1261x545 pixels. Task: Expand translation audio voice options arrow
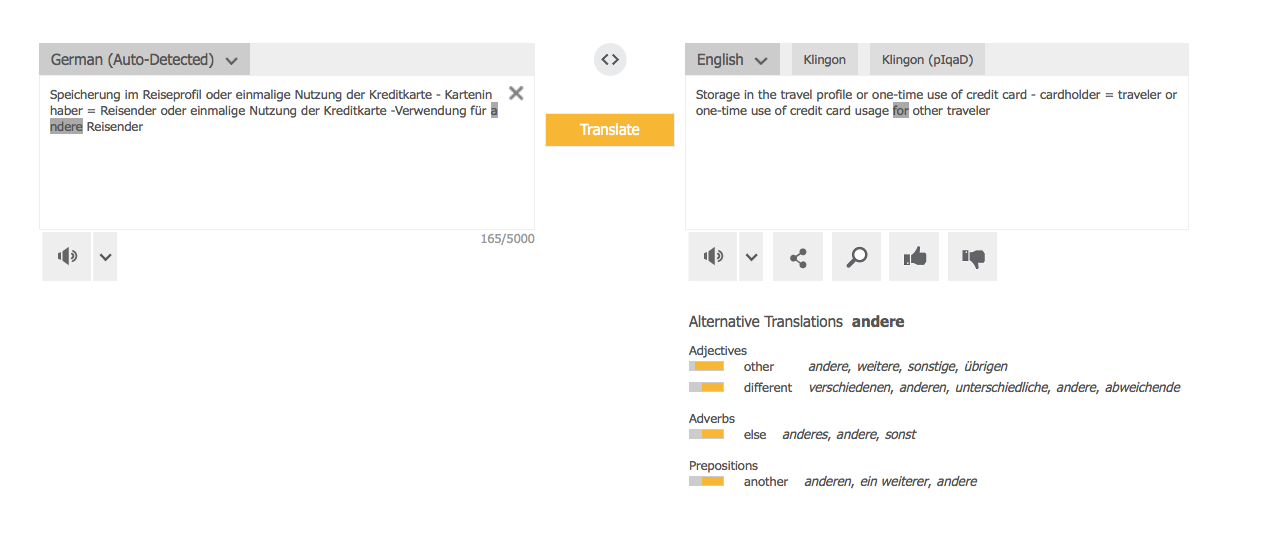[752, 257]
